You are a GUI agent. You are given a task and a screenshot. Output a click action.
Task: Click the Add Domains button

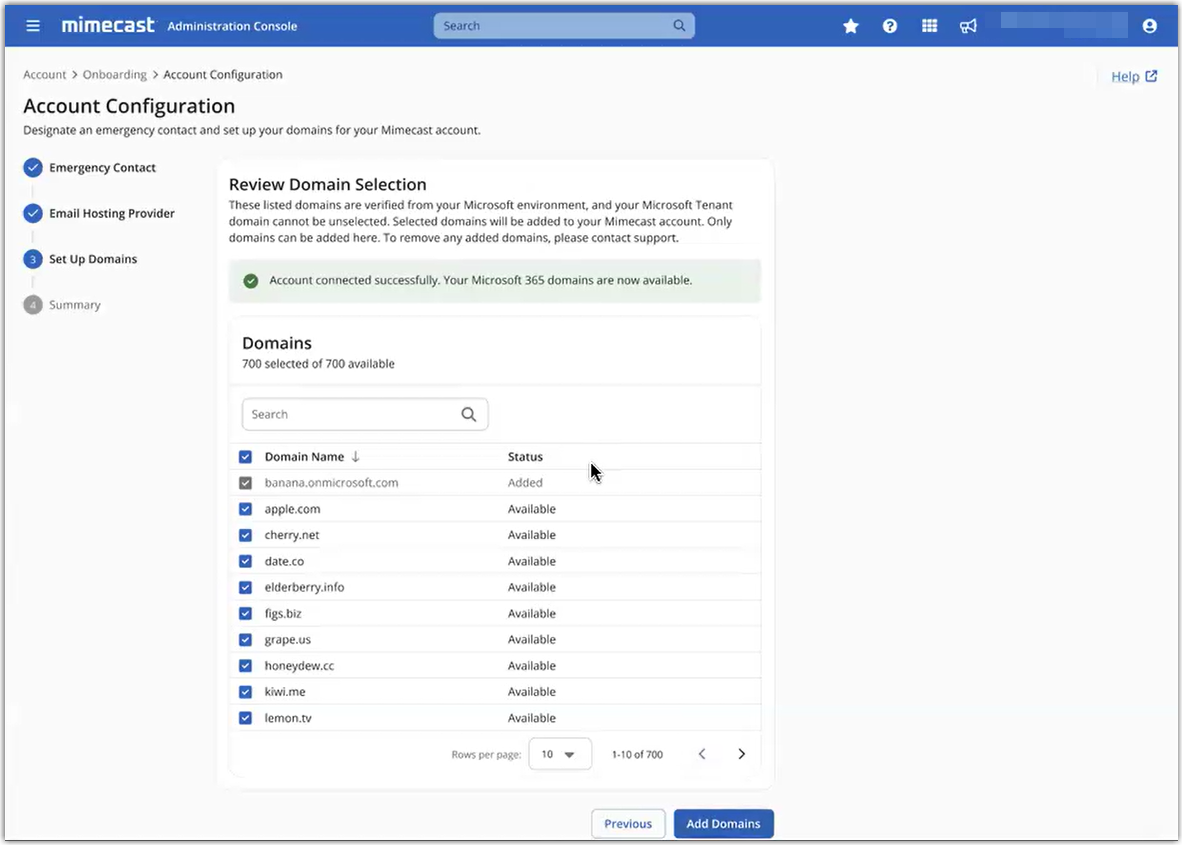(x=723, y=824)
